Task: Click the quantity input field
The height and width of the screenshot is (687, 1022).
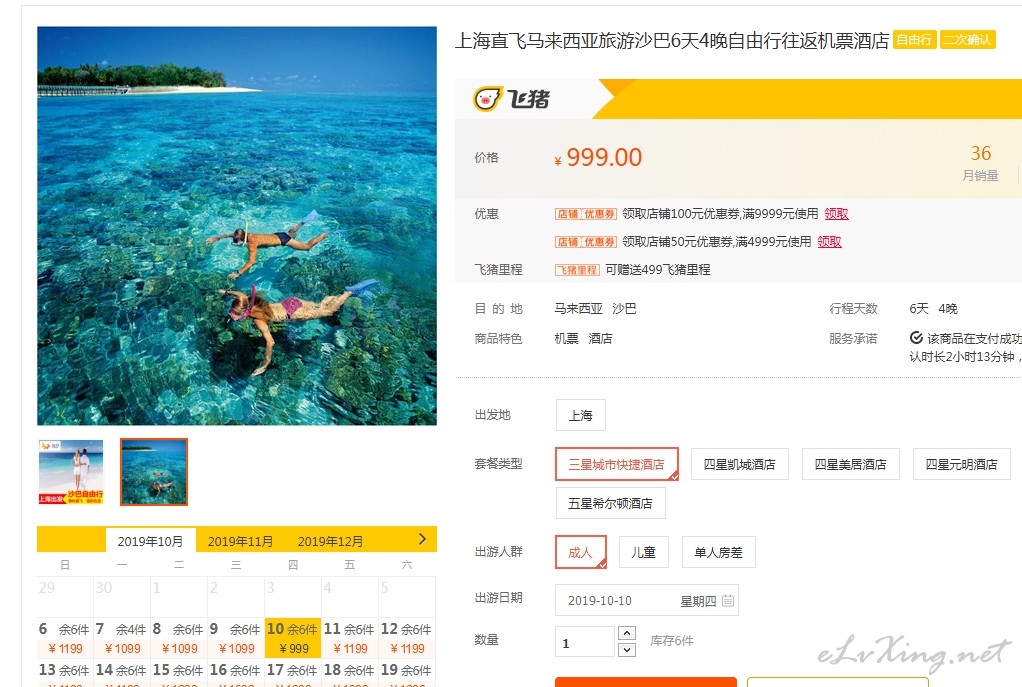Action: pos(585,641)
